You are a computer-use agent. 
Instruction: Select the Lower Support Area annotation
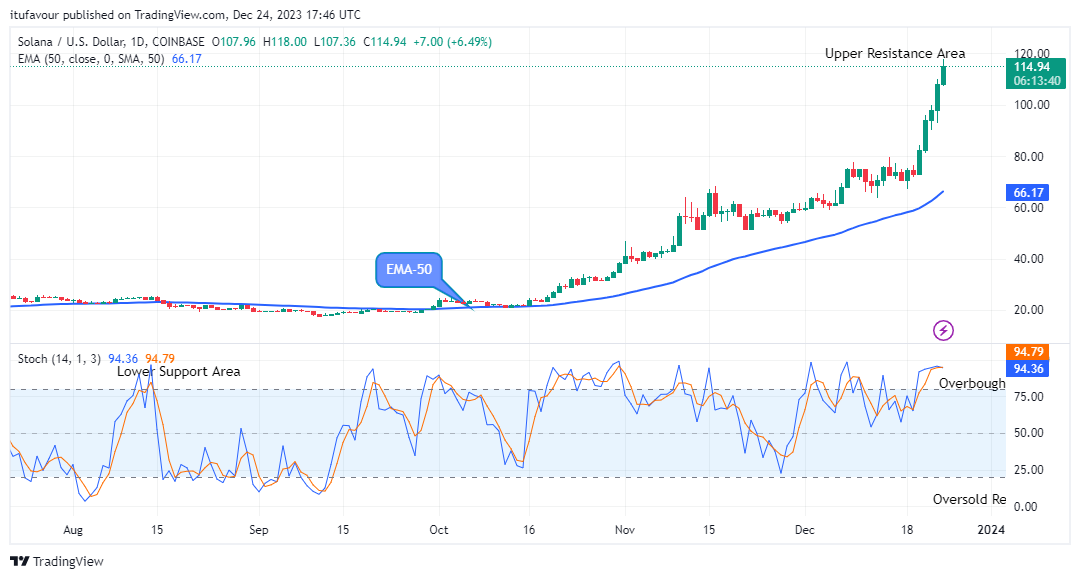click(x=178, y=372)
